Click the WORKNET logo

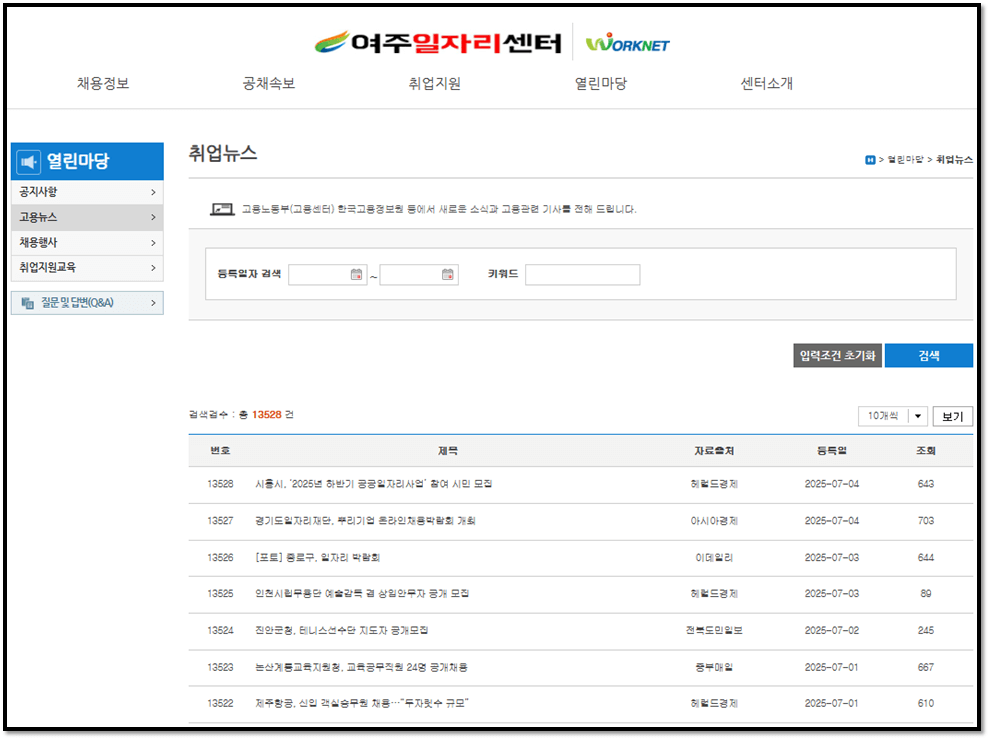625,44
